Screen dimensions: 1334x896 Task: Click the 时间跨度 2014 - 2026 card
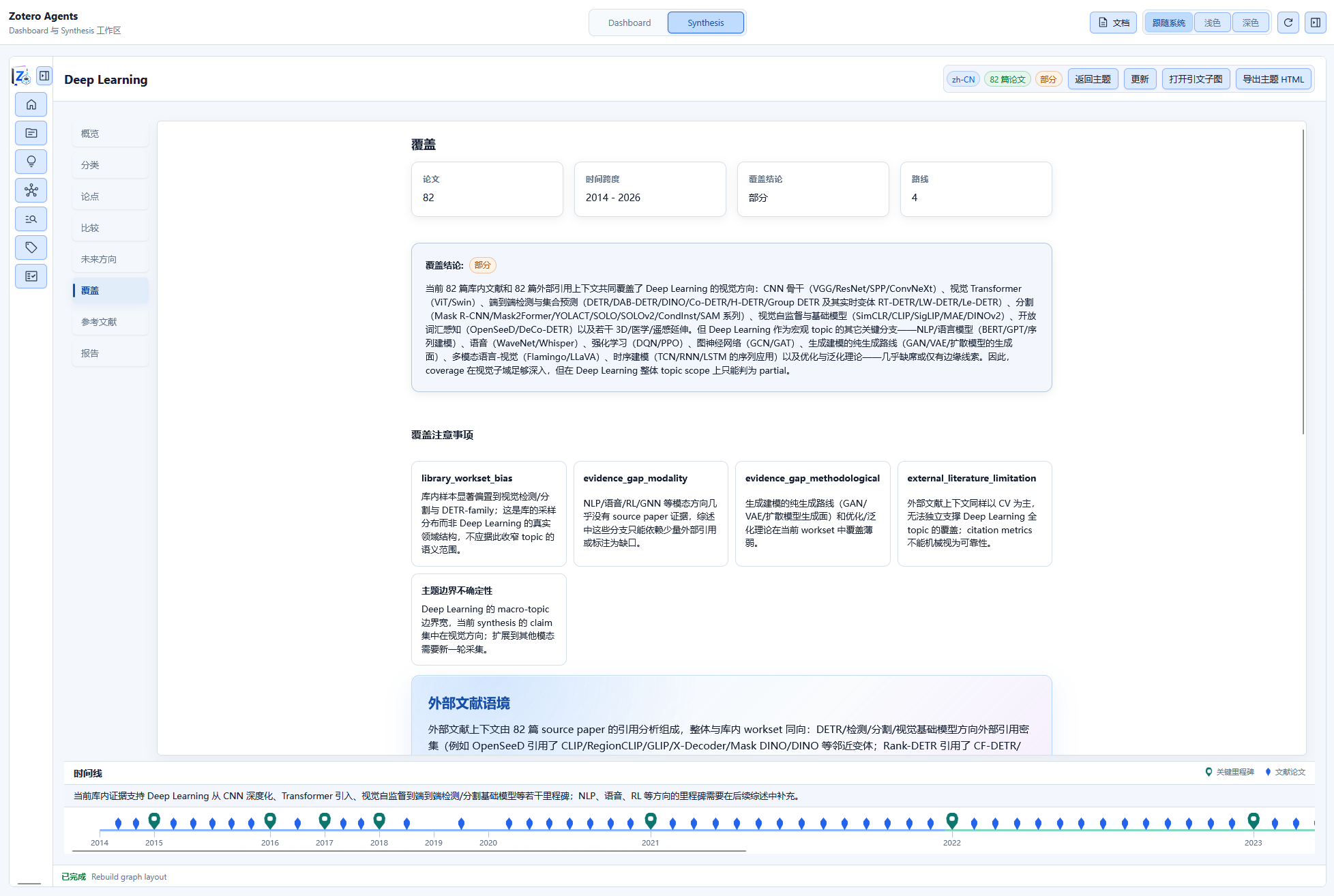(x=650, y=189)
